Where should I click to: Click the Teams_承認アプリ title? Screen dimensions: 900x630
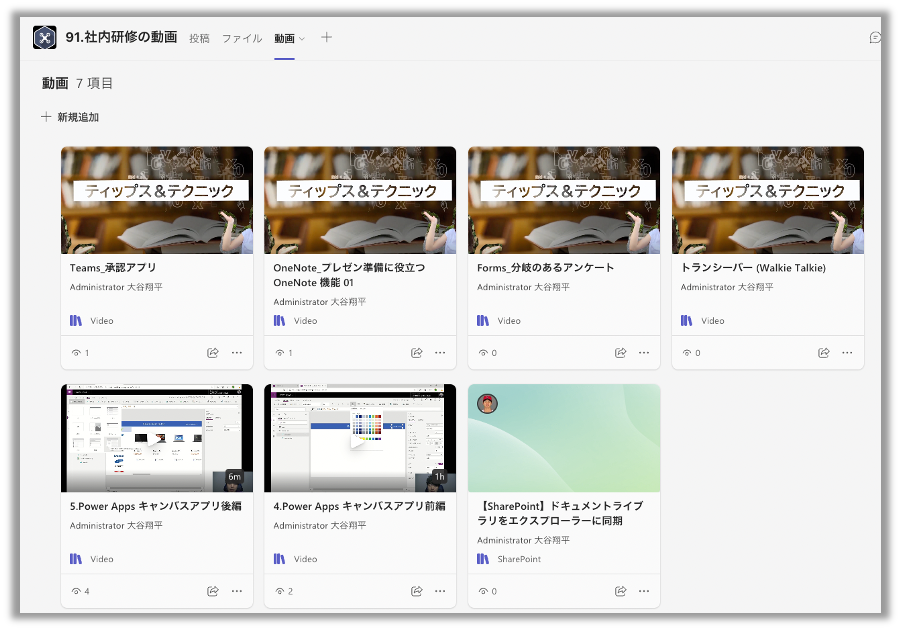pyautogui.click(x=112, y=268)
